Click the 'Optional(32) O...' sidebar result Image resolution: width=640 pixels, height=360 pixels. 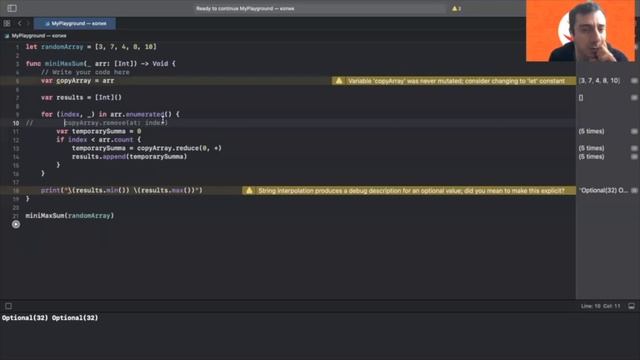(604, 190)
